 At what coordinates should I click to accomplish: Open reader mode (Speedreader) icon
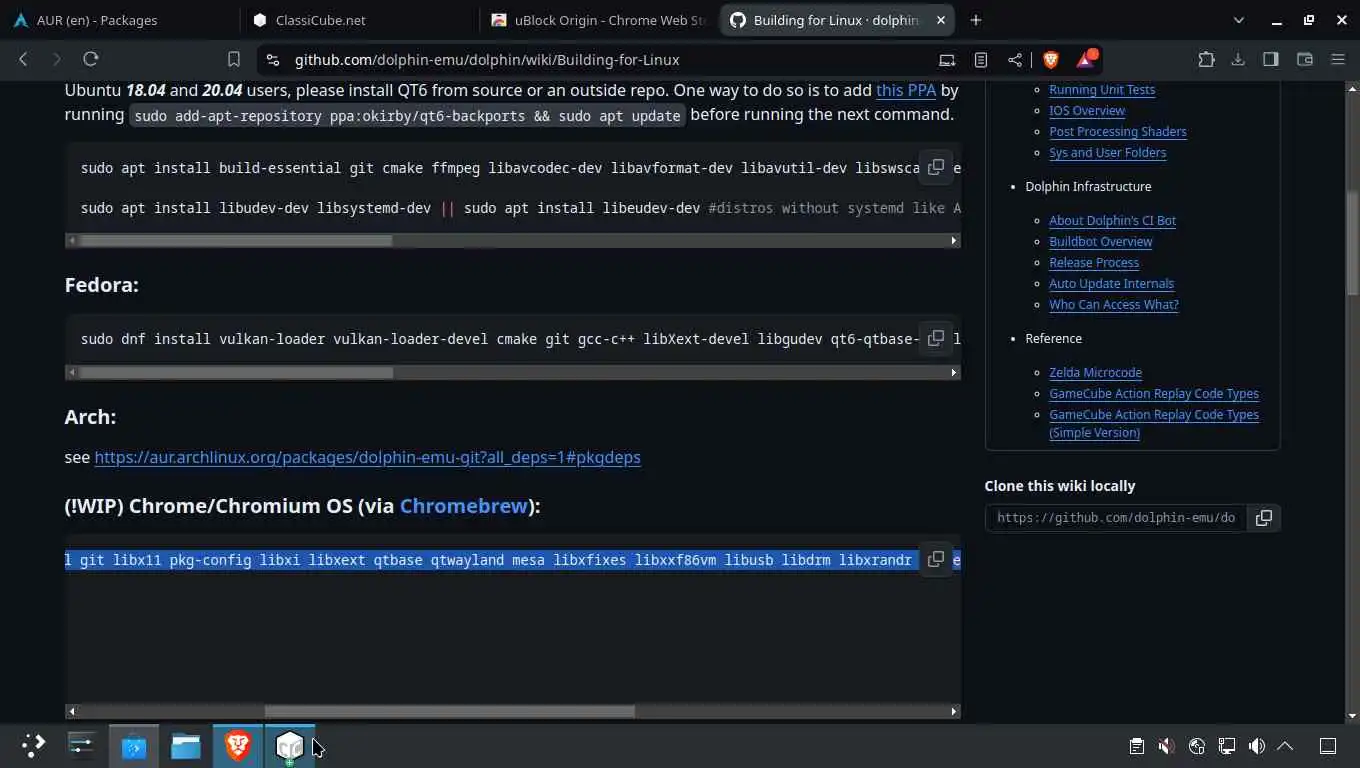[981, 60]
